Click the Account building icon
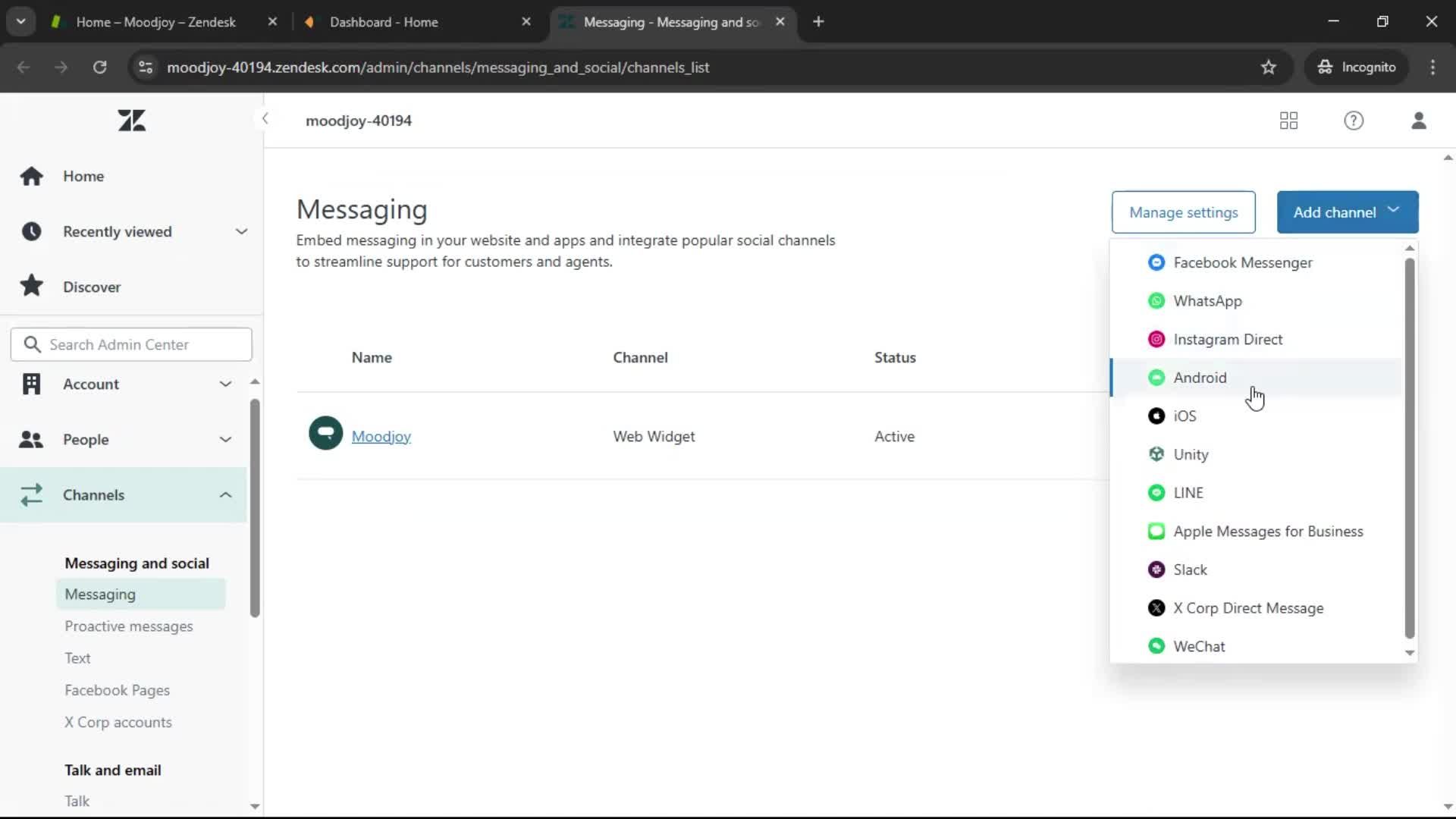1456x819 pixels. point(32,384)
